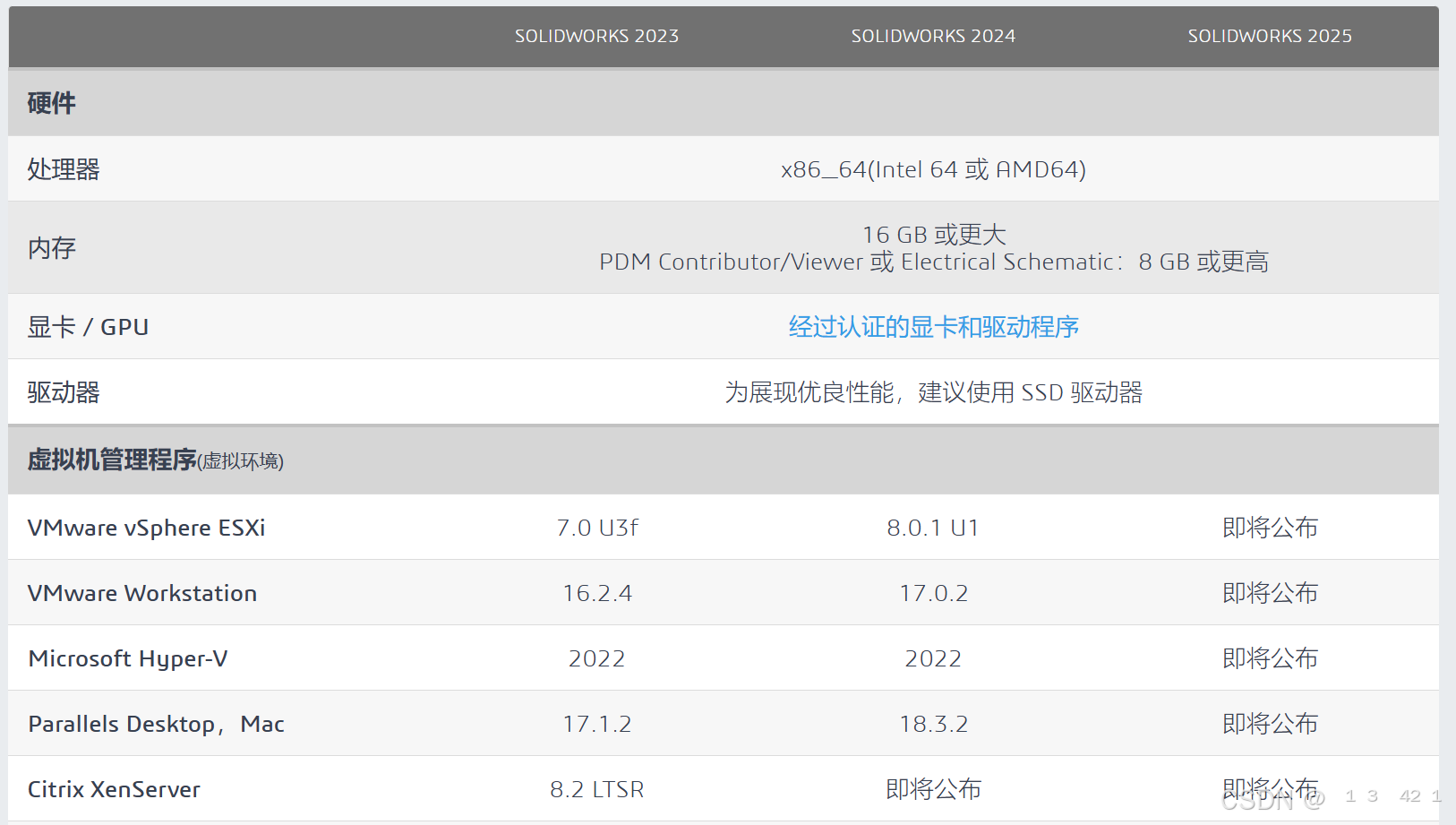Image resolution: width=1456 pixels, height=825 pixels.
Task: Select the VMware Workstation row label
Action: tap(141, 593)
